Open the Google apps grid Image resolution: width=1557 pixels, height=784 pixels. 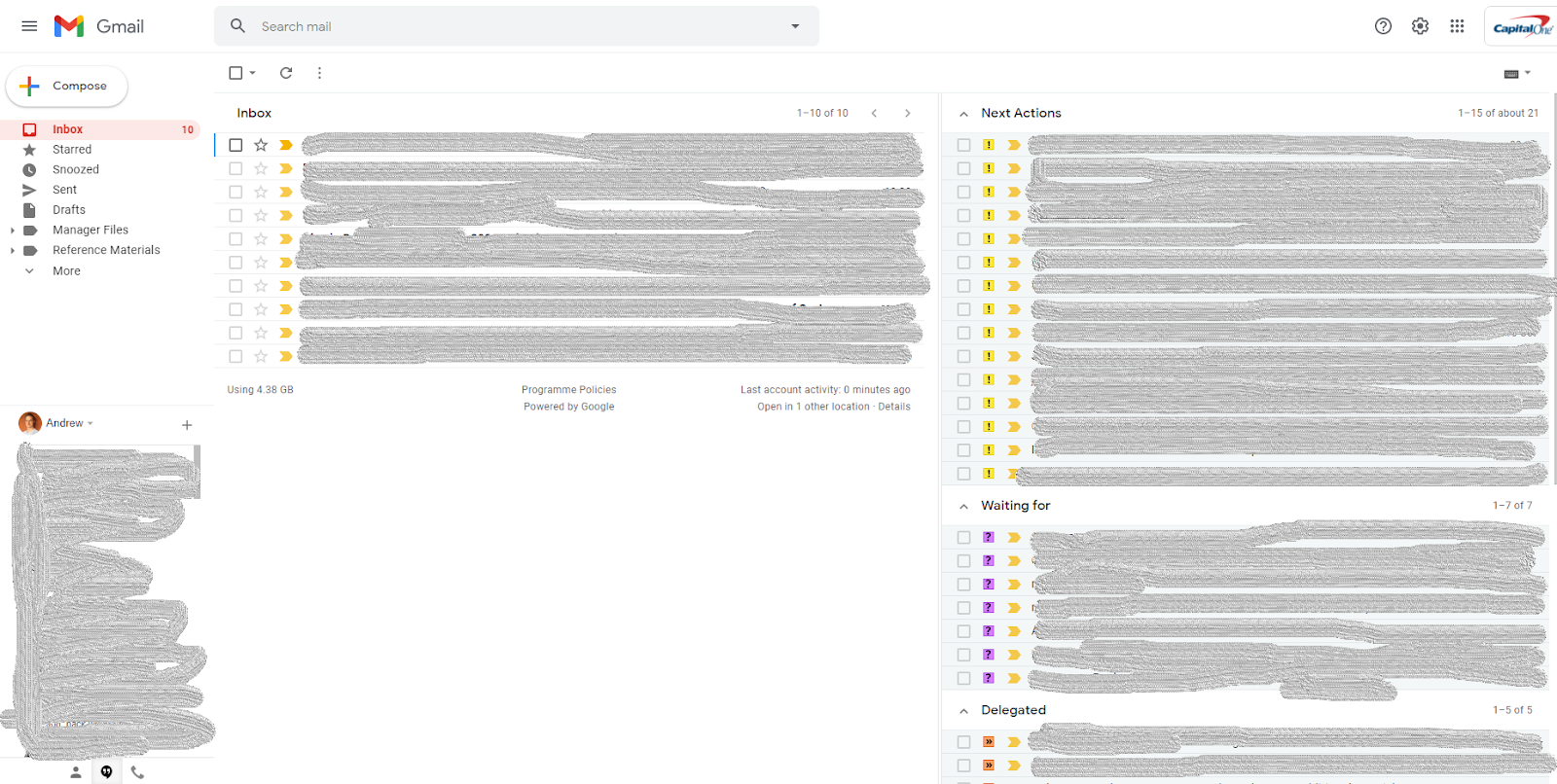click(1457, 26)
